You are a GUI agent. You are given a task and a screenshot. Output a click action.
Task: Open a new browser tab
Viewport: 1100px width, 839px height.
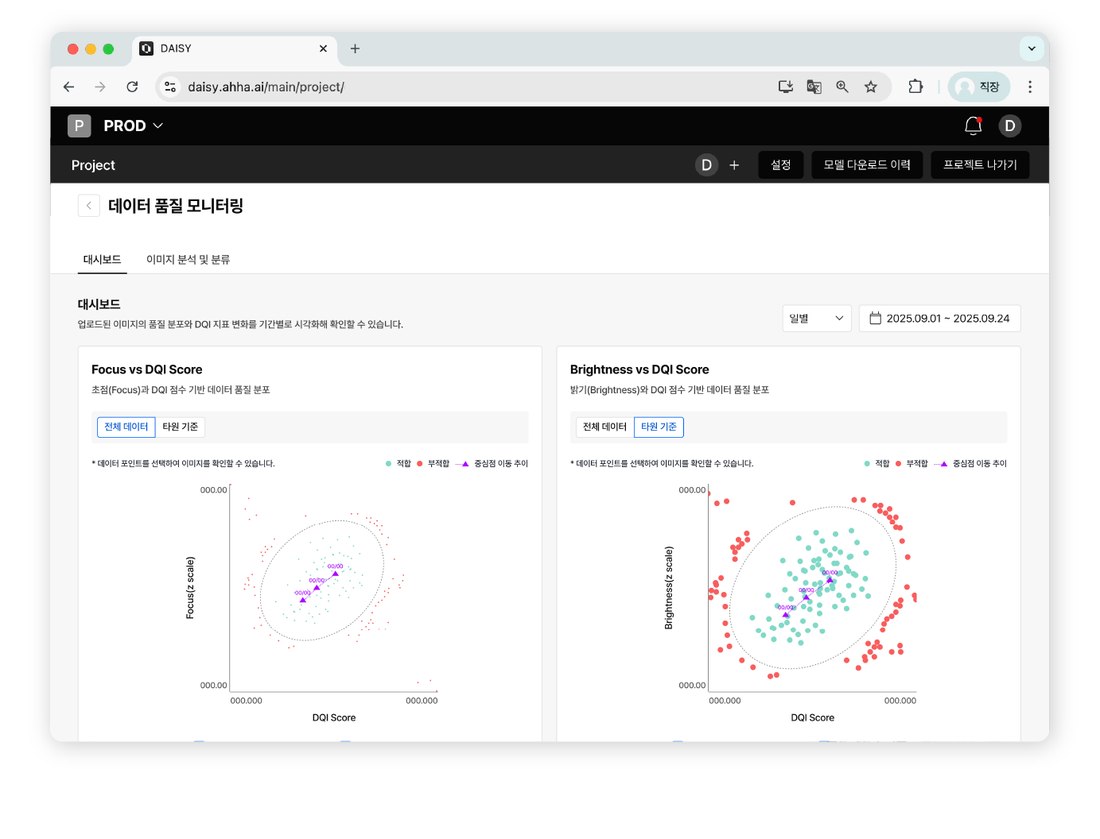click(x=355, y=48)
